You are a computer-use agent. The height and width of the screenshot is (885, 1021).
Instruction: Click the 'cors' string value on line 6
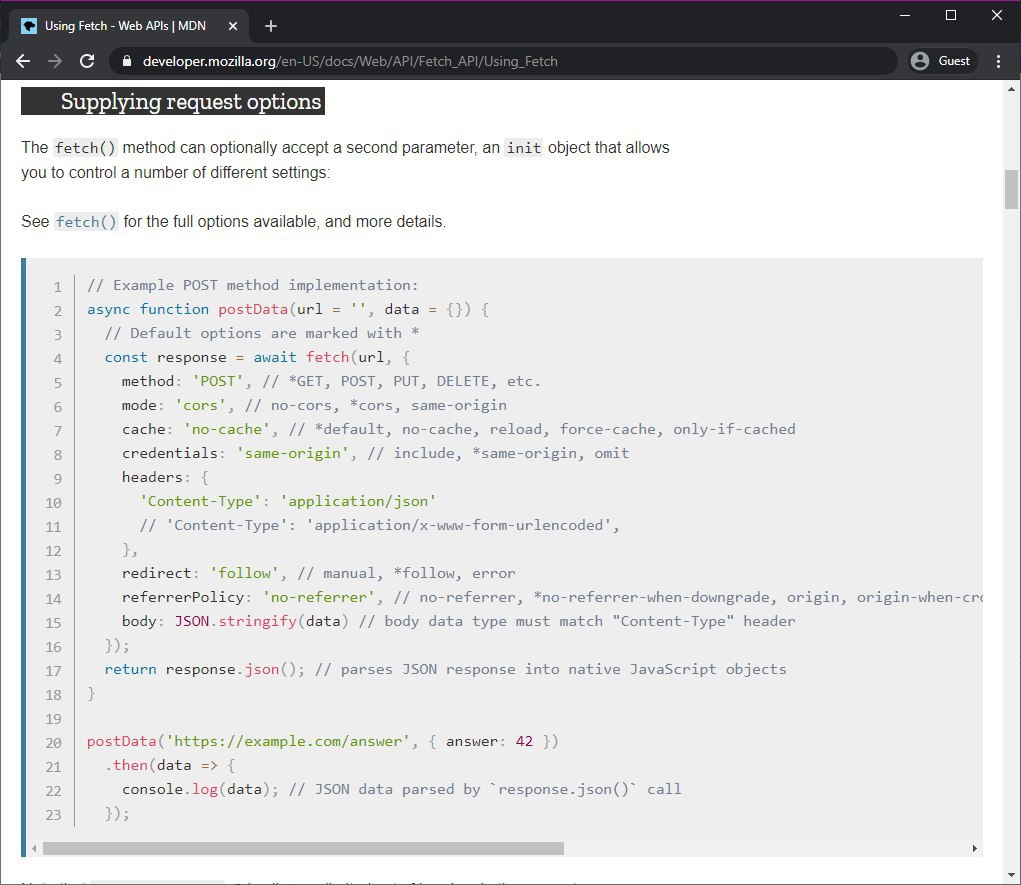pyautogui.click(x=200, y=405)
